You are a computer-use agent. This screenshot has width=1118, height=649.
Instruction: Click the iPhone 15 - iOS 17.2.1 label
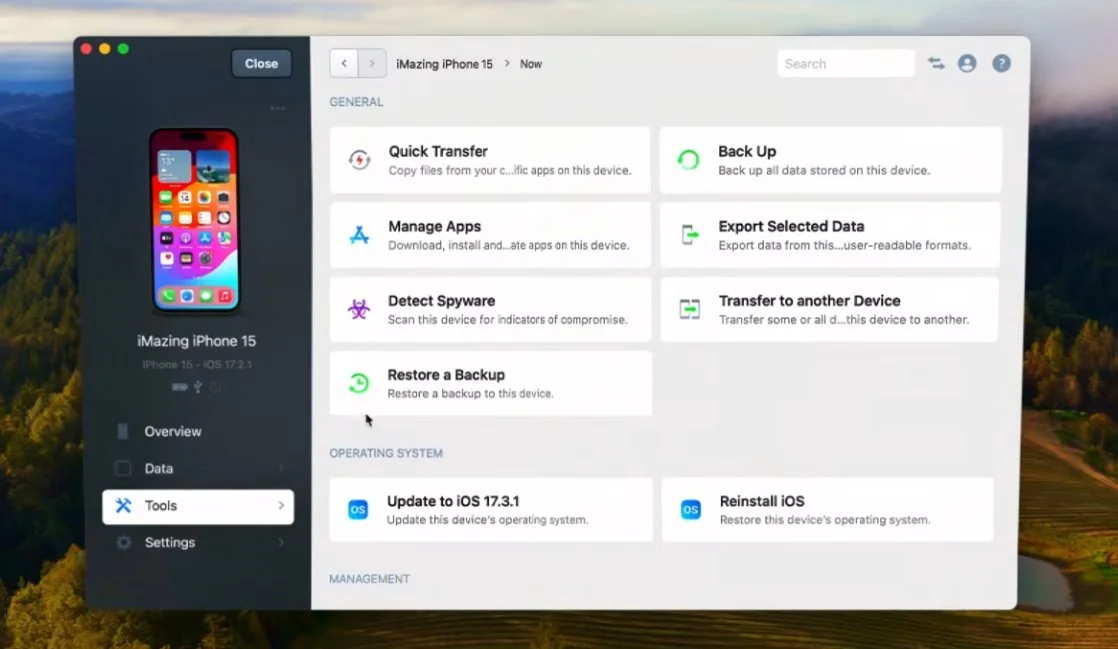(x=197, y=364)
